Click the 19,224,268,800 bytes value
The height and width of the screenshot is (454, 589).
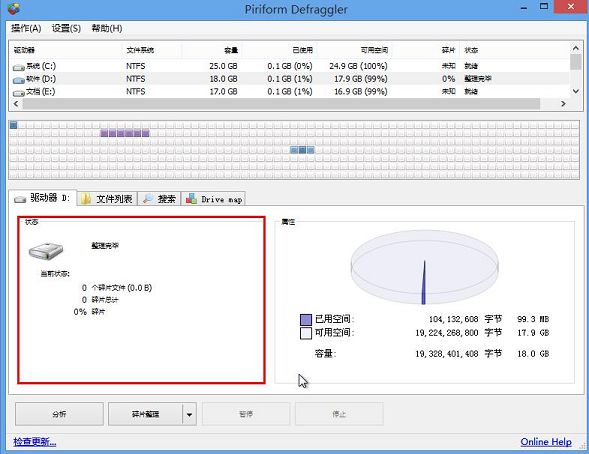(447, 333)
